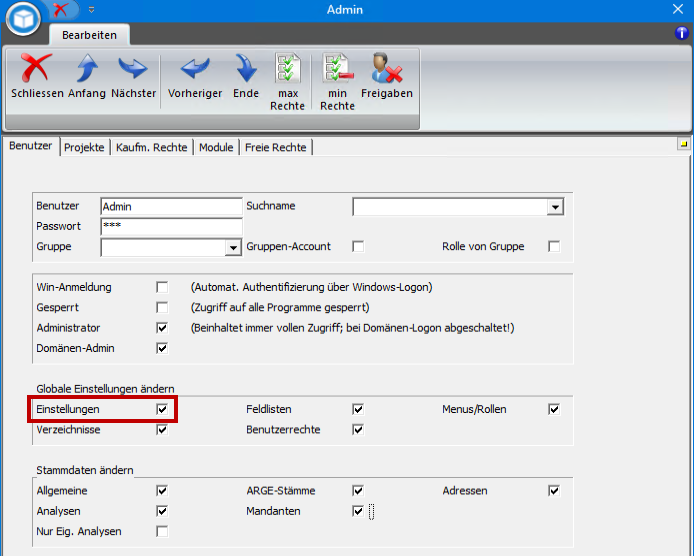694x556 pixels.
Task: Go to previous record with Vorheriger
Action: coord(194,70)
